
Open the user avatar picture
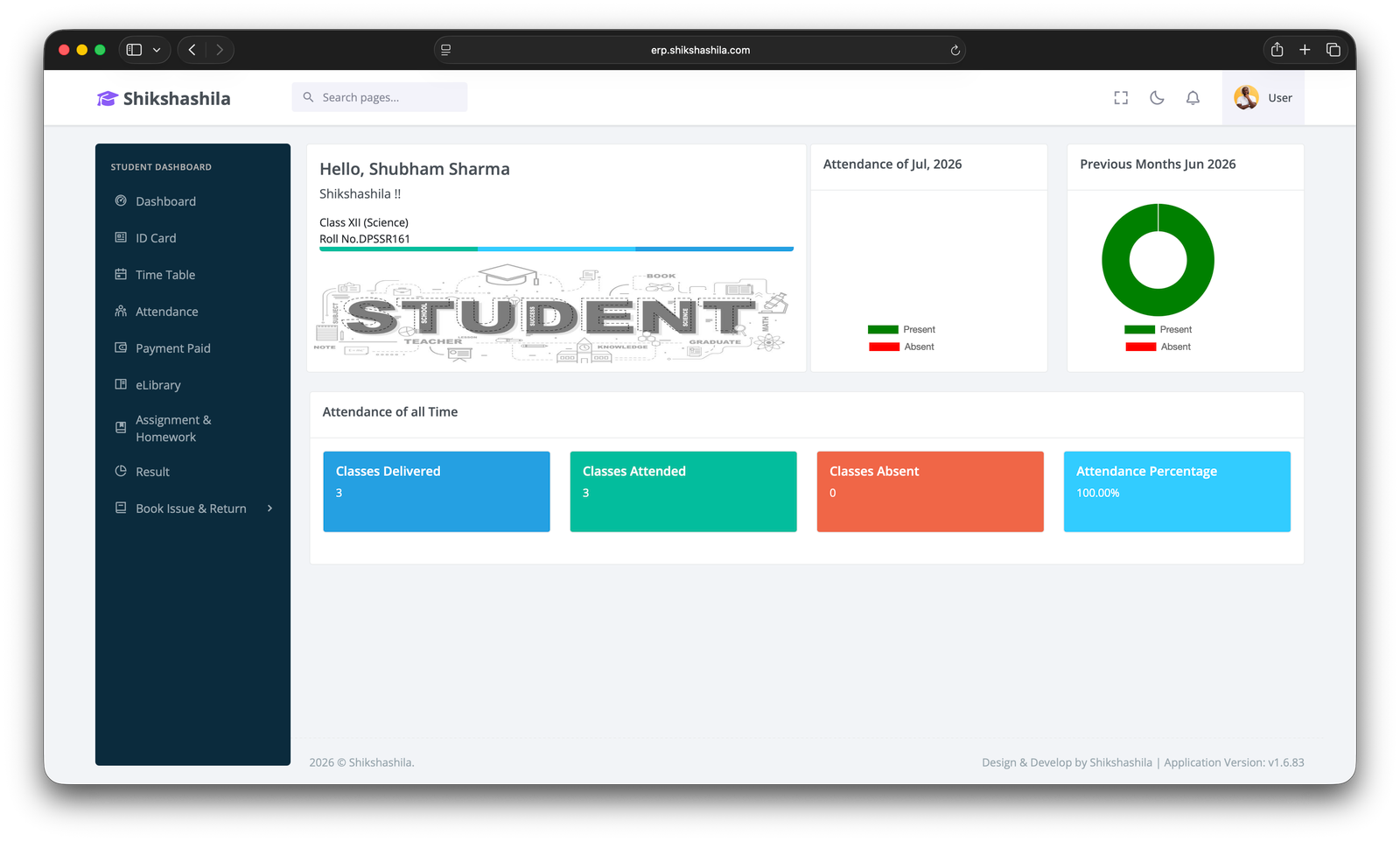click(x=1246, y=97)
